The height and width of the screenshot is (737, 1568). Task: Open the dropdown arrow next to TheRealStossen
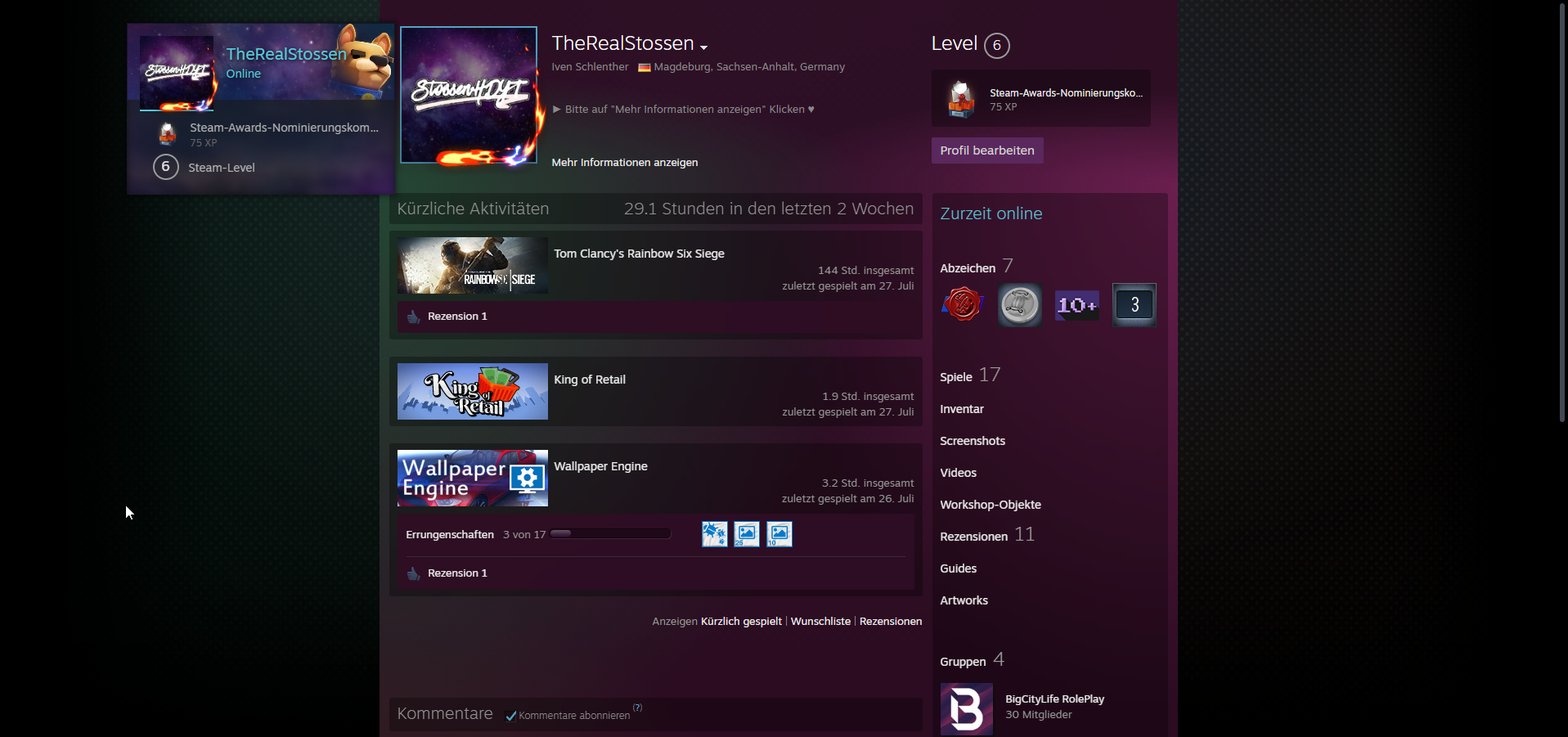[x=703, y=47]
